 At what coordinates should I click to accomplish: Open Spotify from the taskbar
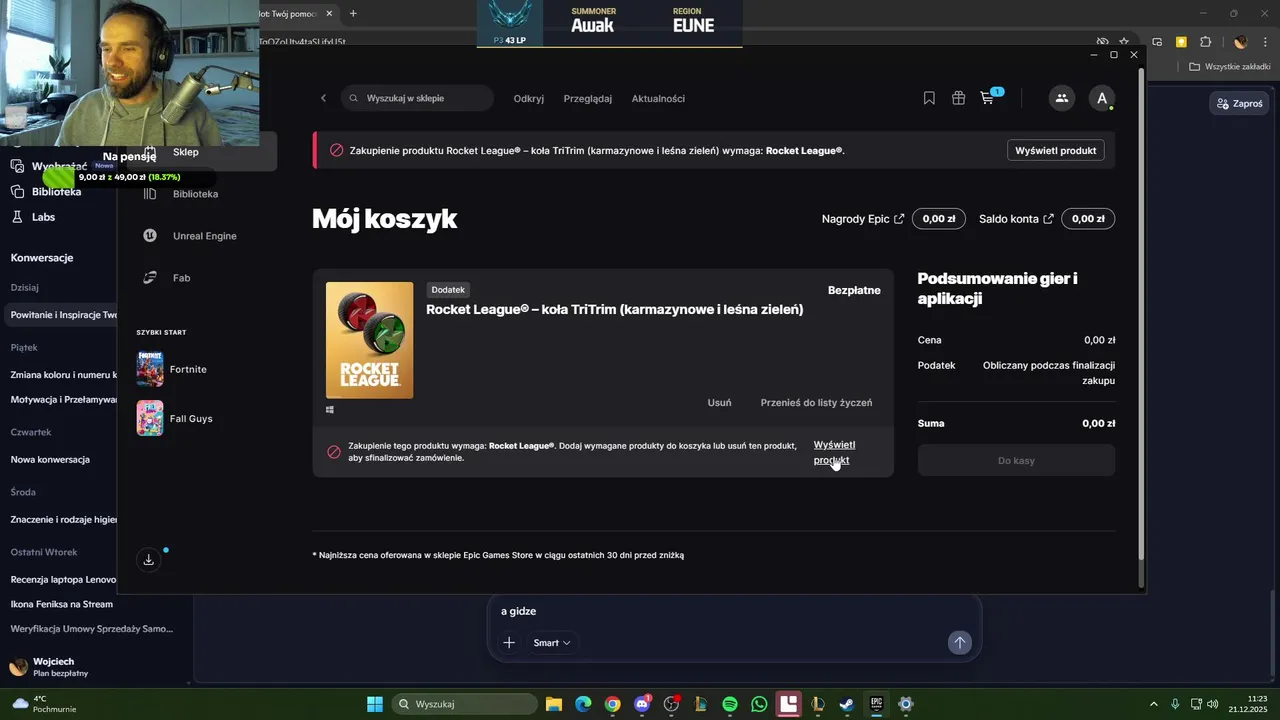click(729, 704)
